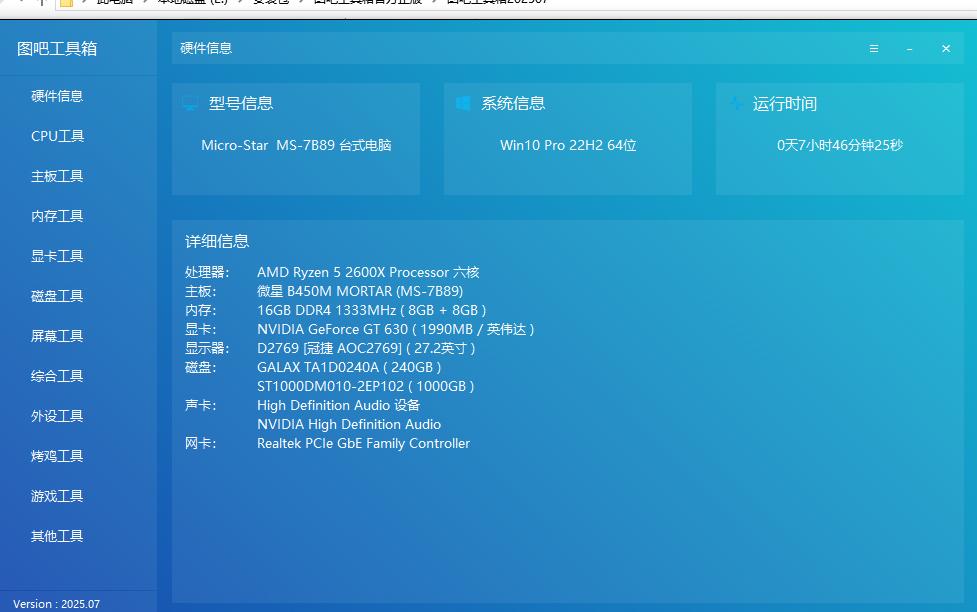Select 磁盘工具 in the left menu
The width and height of the screenshot is (977, 612).
pyautogui.click(x=57, y=296)
